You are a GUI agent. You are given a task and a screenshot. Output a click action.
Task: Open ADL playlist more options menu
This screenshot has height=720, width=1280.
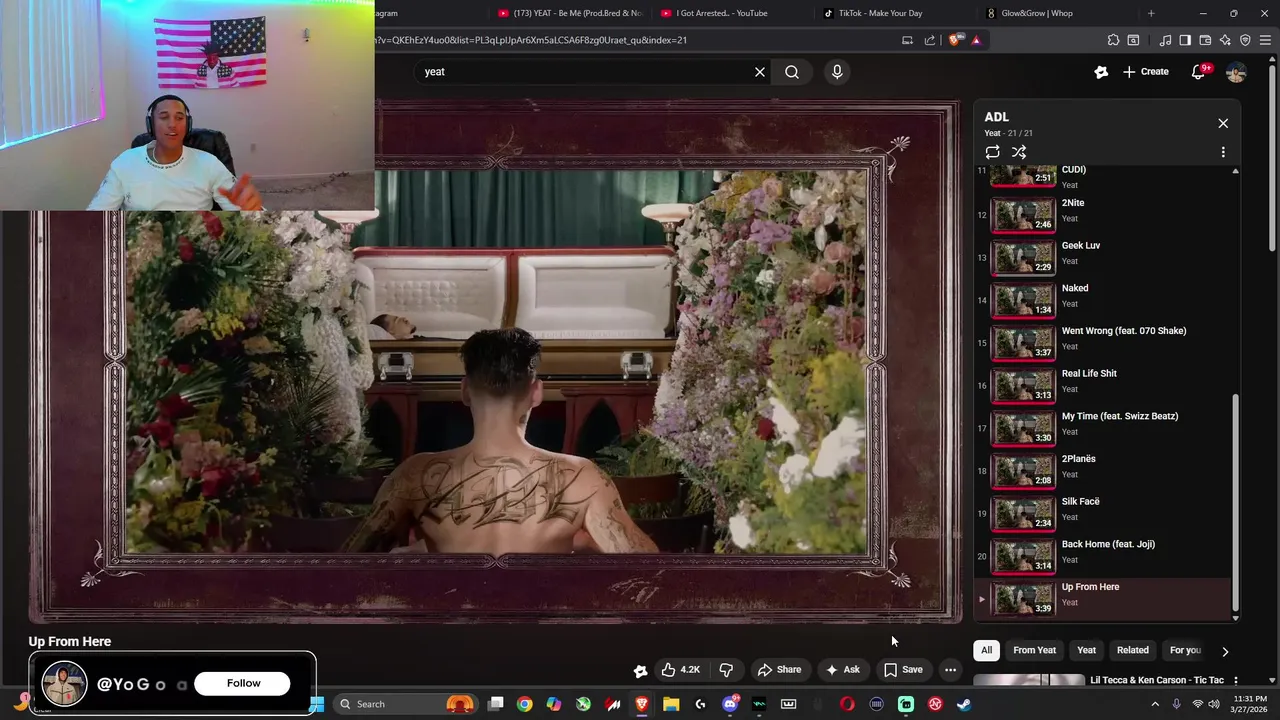pos(1223,152)
